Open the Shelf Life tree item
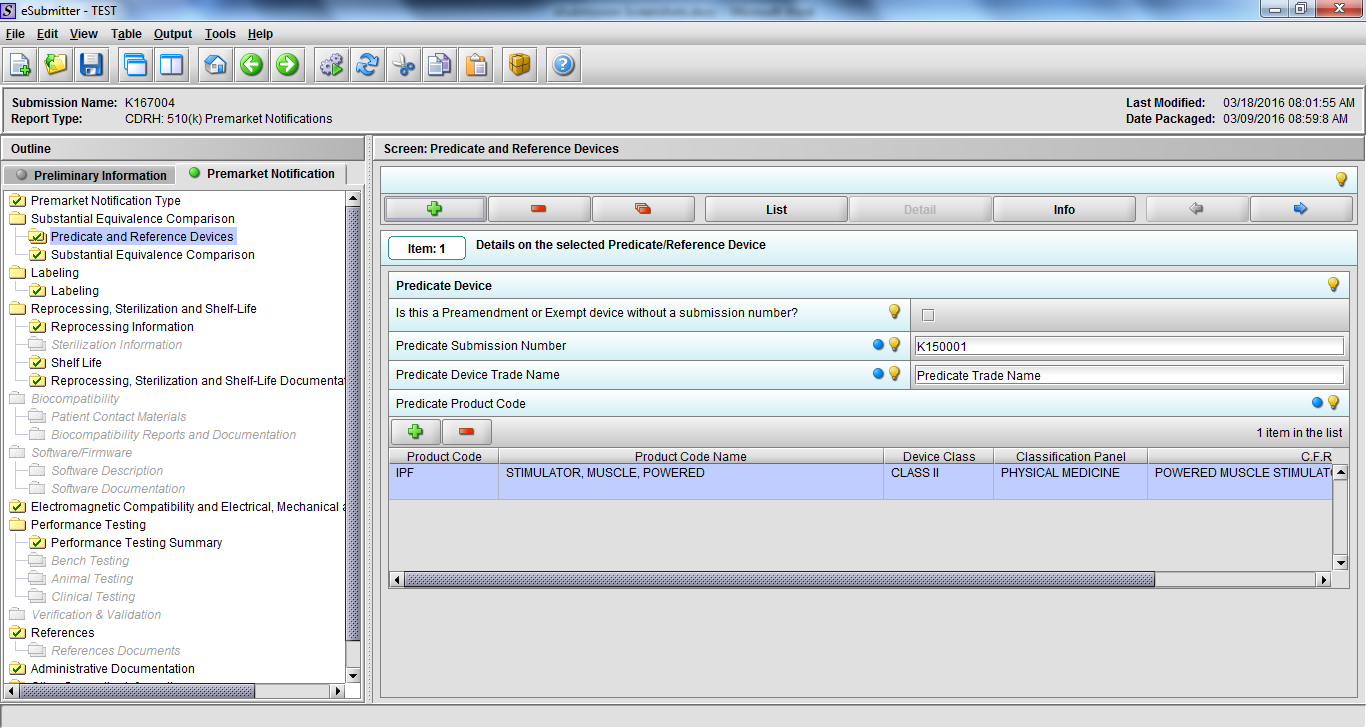Image resolution: width=1366 pixels, height=728 pixels. [76, 363]
